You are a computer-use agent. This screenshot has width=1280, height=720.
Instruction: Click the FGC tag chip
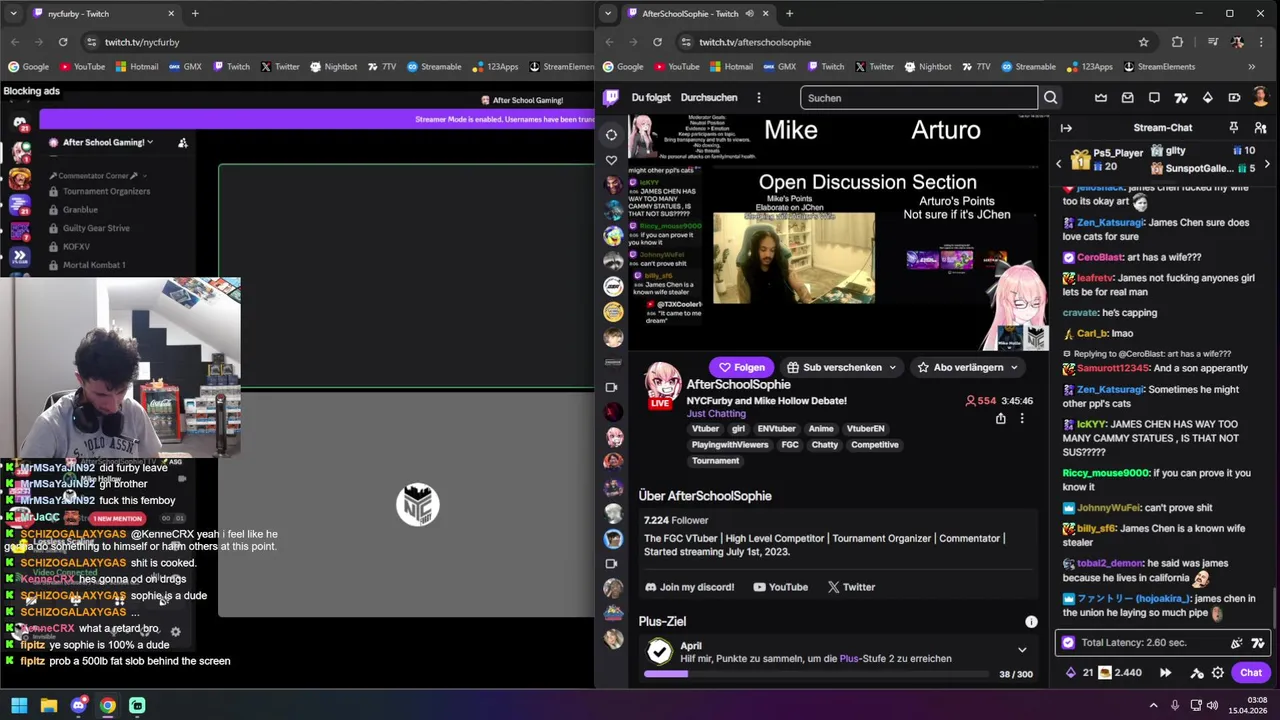tap(790, 445)
